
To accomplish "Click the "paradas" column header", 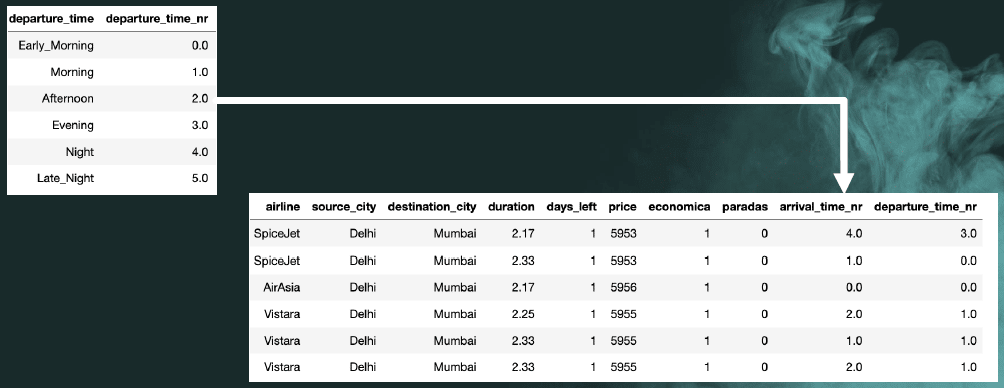I will (x=745, y=207).
